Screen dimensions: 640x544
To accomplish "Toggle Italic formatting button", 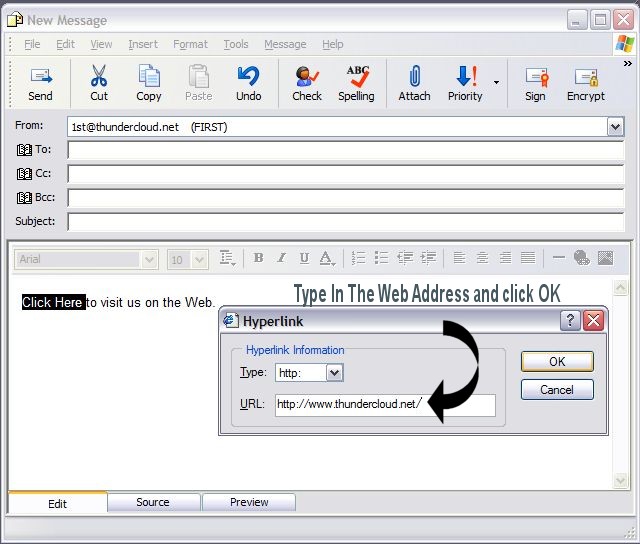I will (281, 258).
